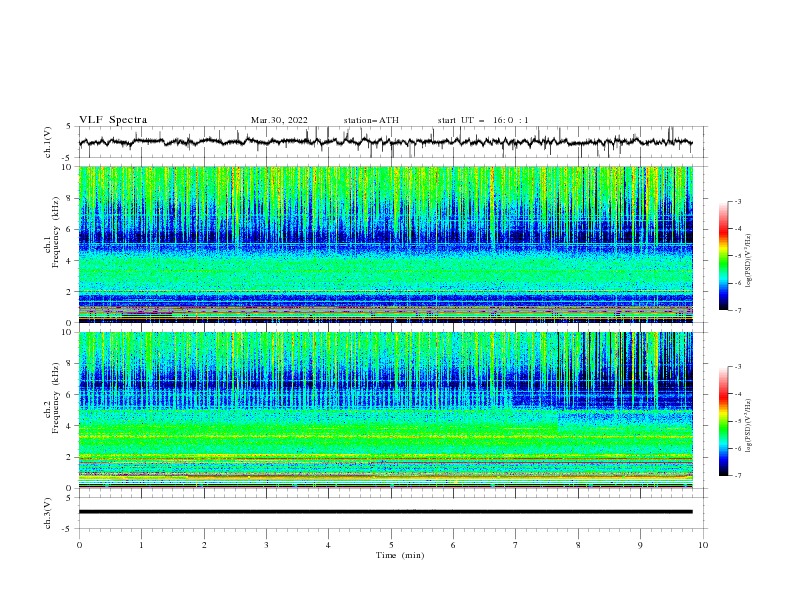The image size is (792, 612).
Task: Click inside the ch.2 spectrogram panel
Action: click(x=385, y=410)
